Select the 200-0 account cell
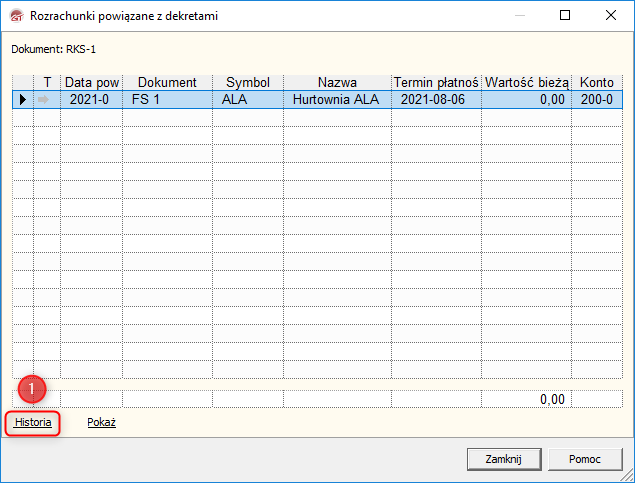 tap(597, 99)
